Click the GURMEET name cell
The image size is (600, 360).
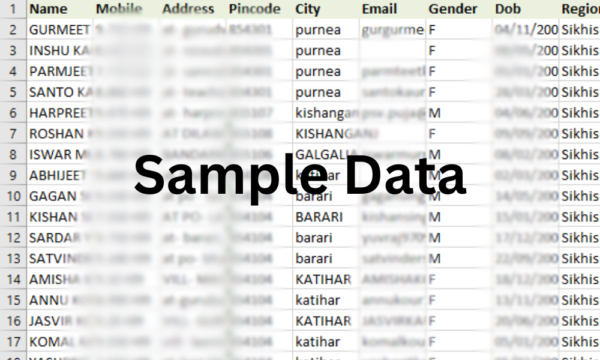pos(60,29)
